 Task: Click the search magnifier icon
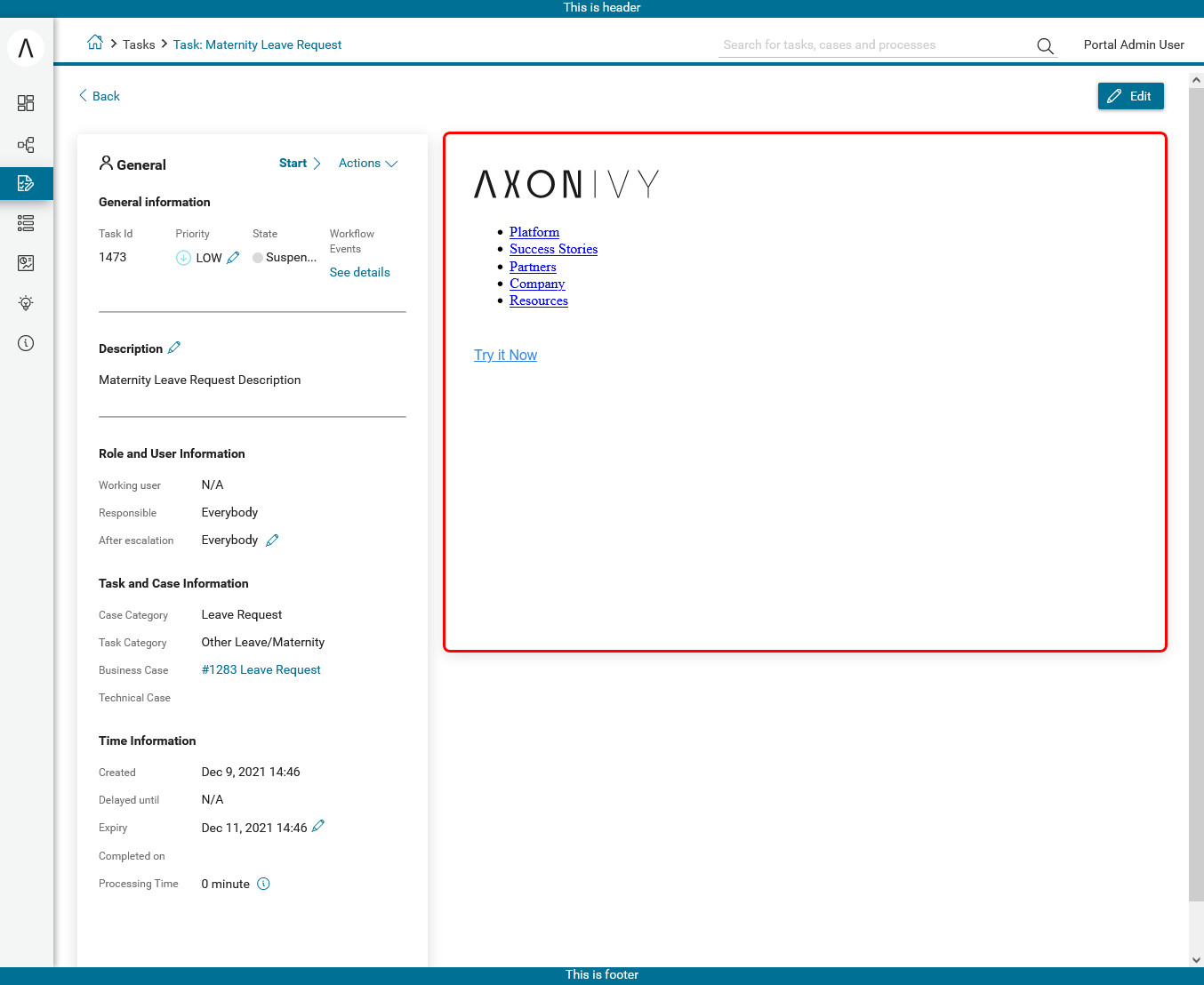tap(1045, 45)
